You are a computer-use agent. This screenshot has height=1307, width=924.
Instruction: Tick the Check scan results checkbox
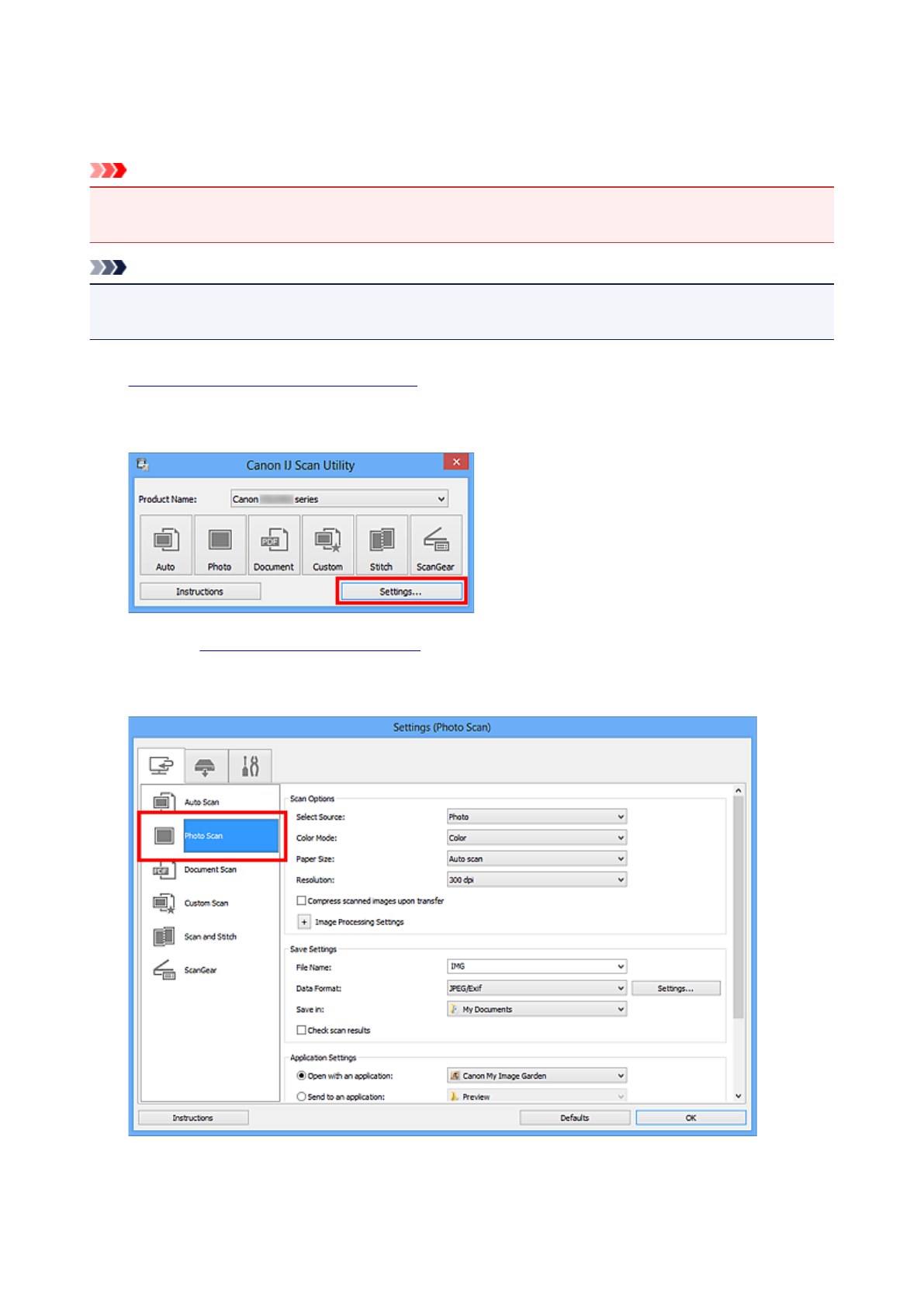point(302,1031)
